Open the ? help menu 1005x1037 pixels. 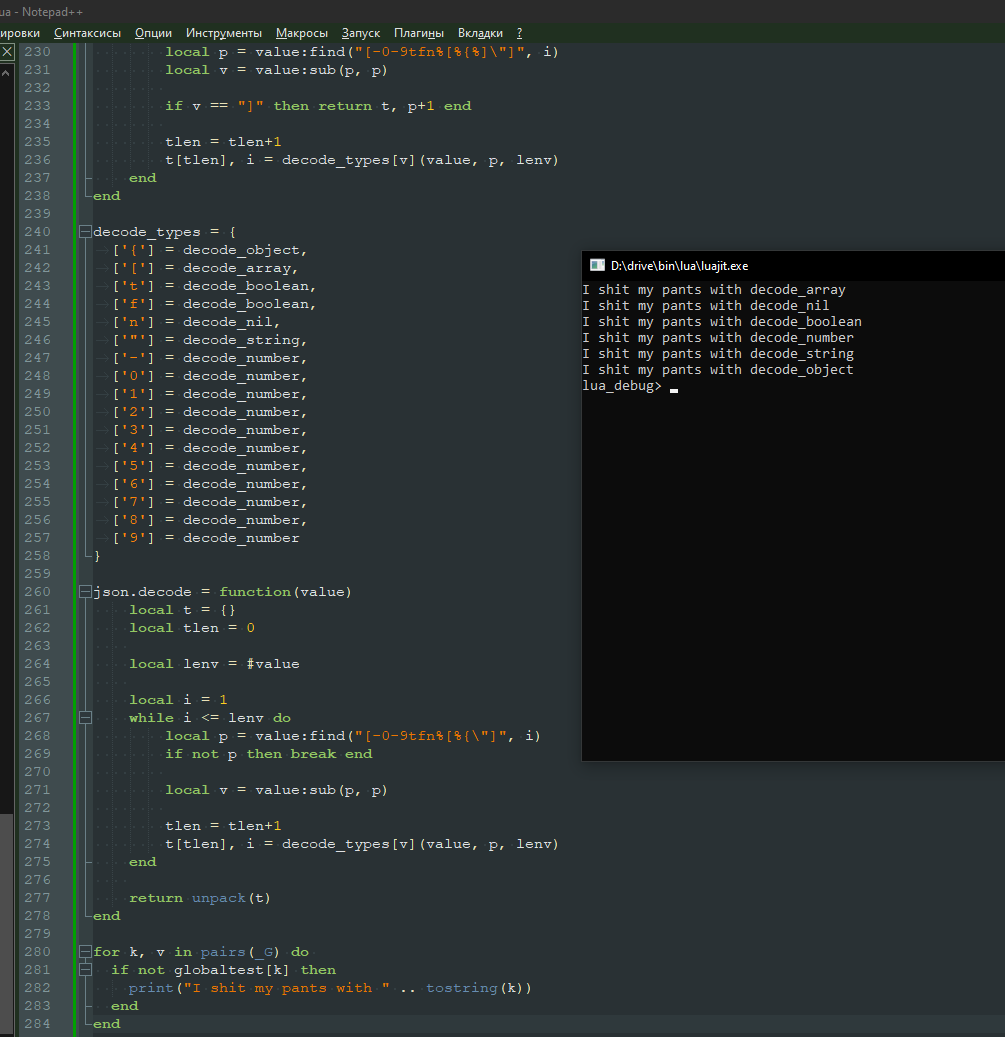[520, 33]
